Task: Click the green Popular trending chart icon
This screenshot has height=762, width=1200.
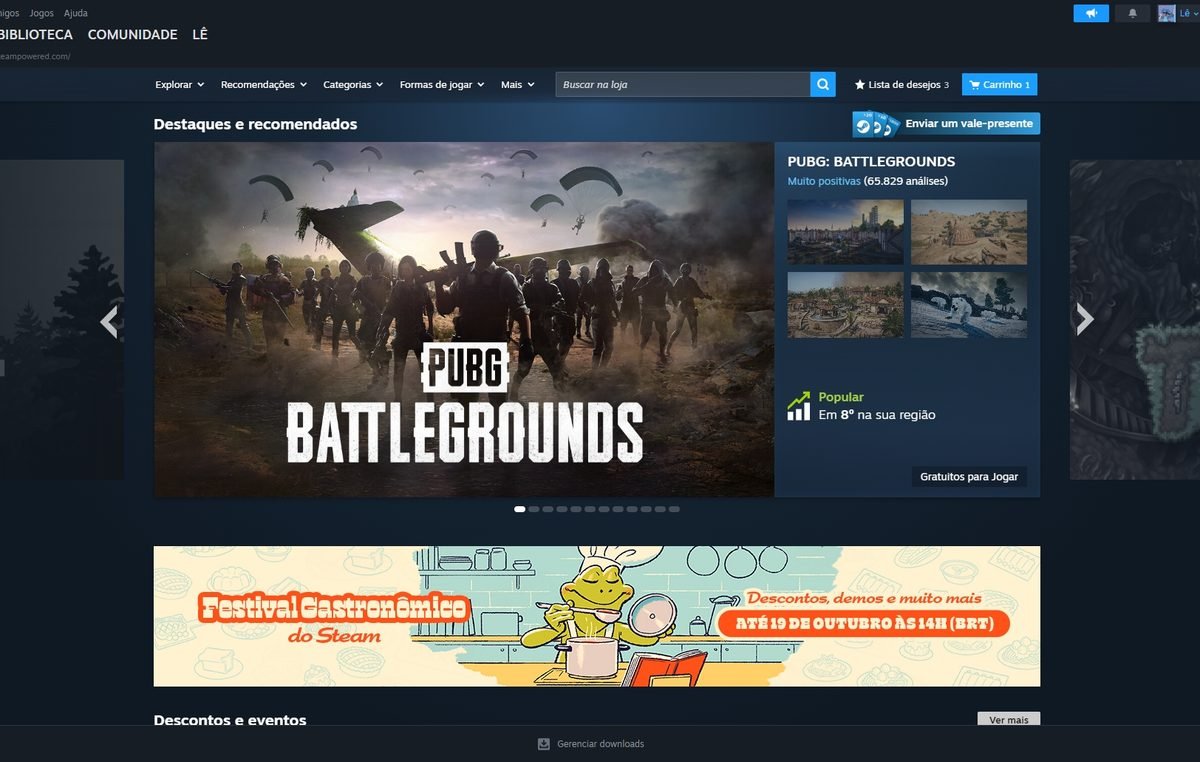Action: point(798,405)
